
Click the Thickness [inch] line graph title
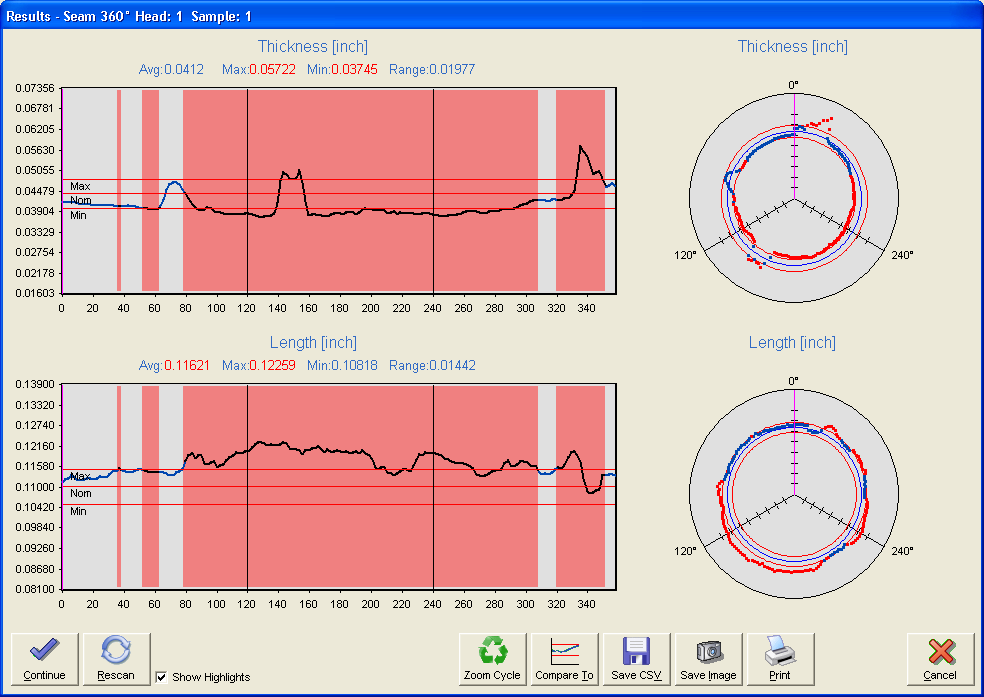pos(313,47)
